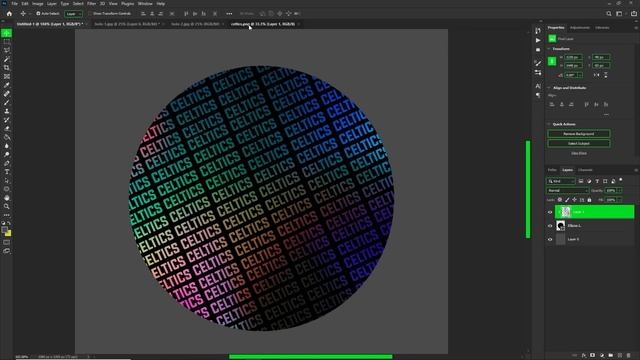Select the Lasso tool
This screenshot has height=360, width=640.
coord(7,50)
